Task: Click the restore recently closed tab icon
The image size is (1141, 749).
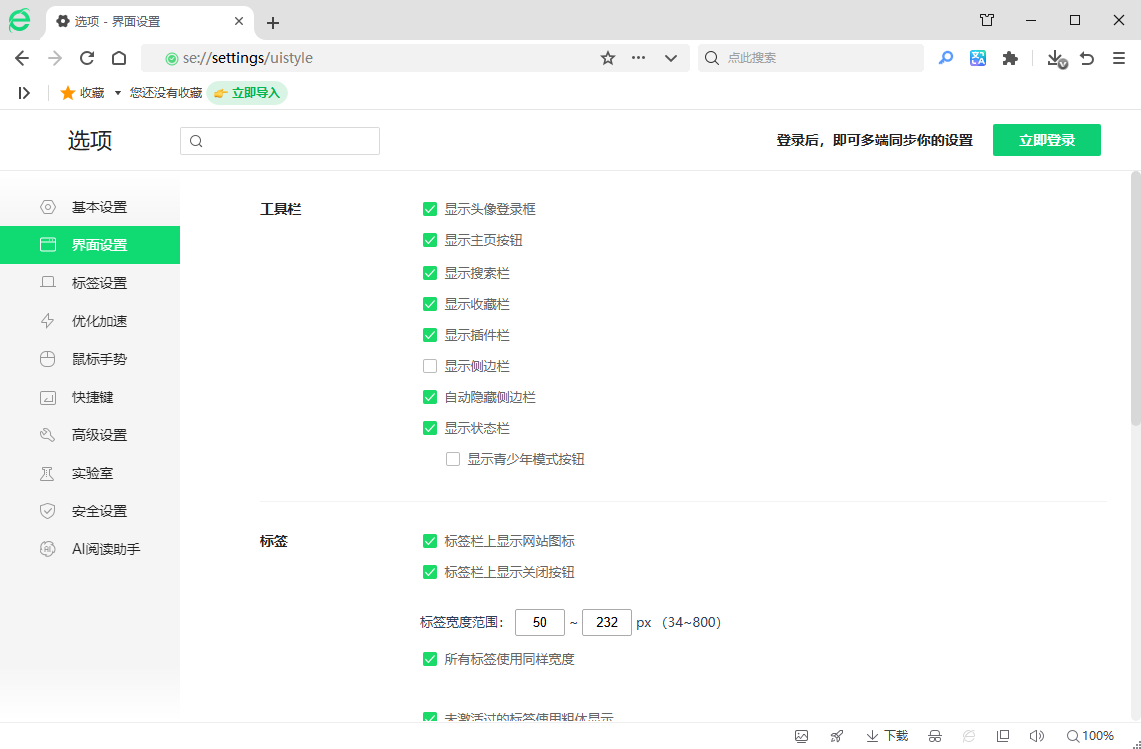Action: click(x=1087, y=59)
